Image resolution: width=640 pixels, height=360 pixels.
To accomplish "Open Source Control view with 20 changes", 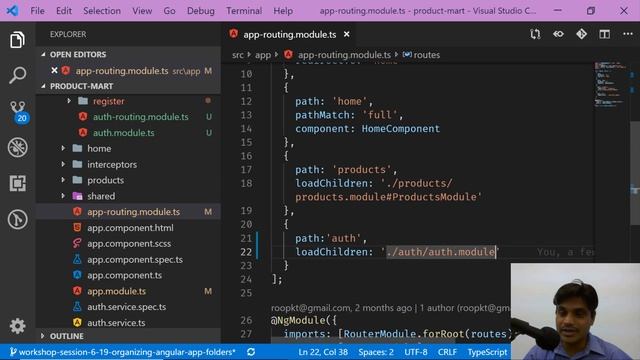I will pyautogui.click(x=18, y=111).
